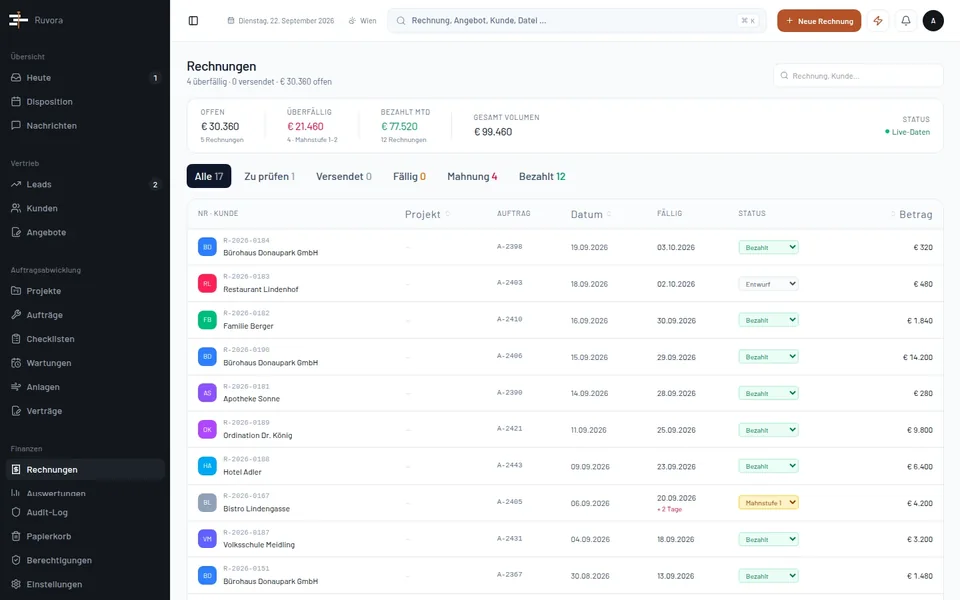This screenshot has height=600, width=960.
Task: Open the lightning quick actions icon
Action: [878, 21]
